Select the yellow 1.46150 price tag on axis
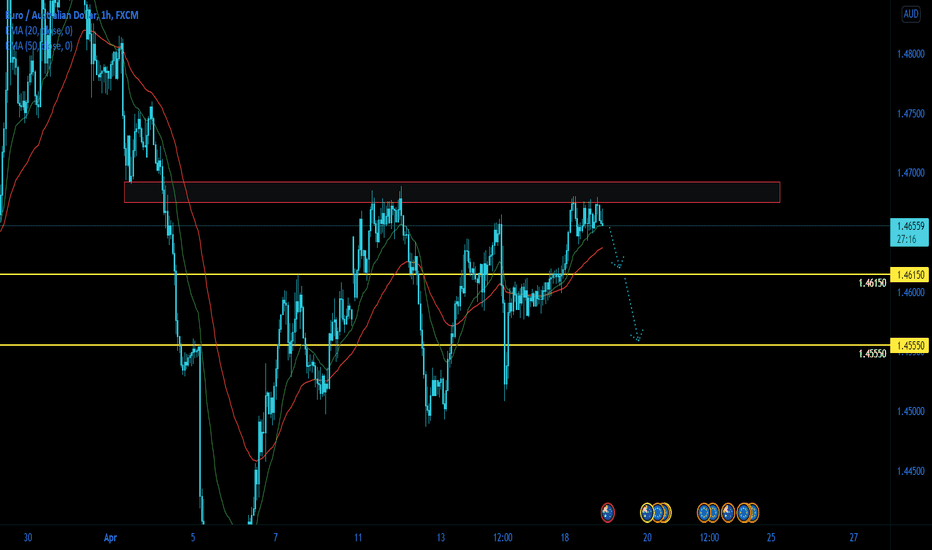 click(x=909, y=275)
